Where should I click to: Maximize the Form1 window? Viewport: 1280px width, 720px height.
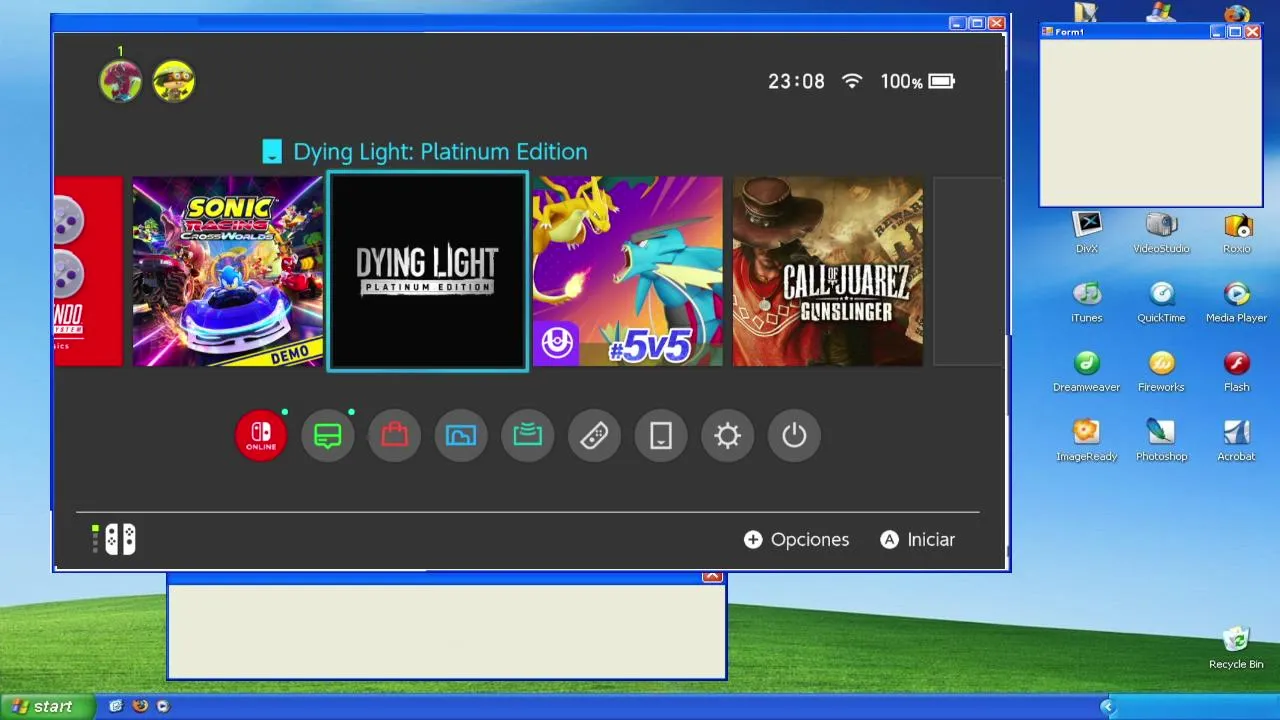coord(1235,32)
